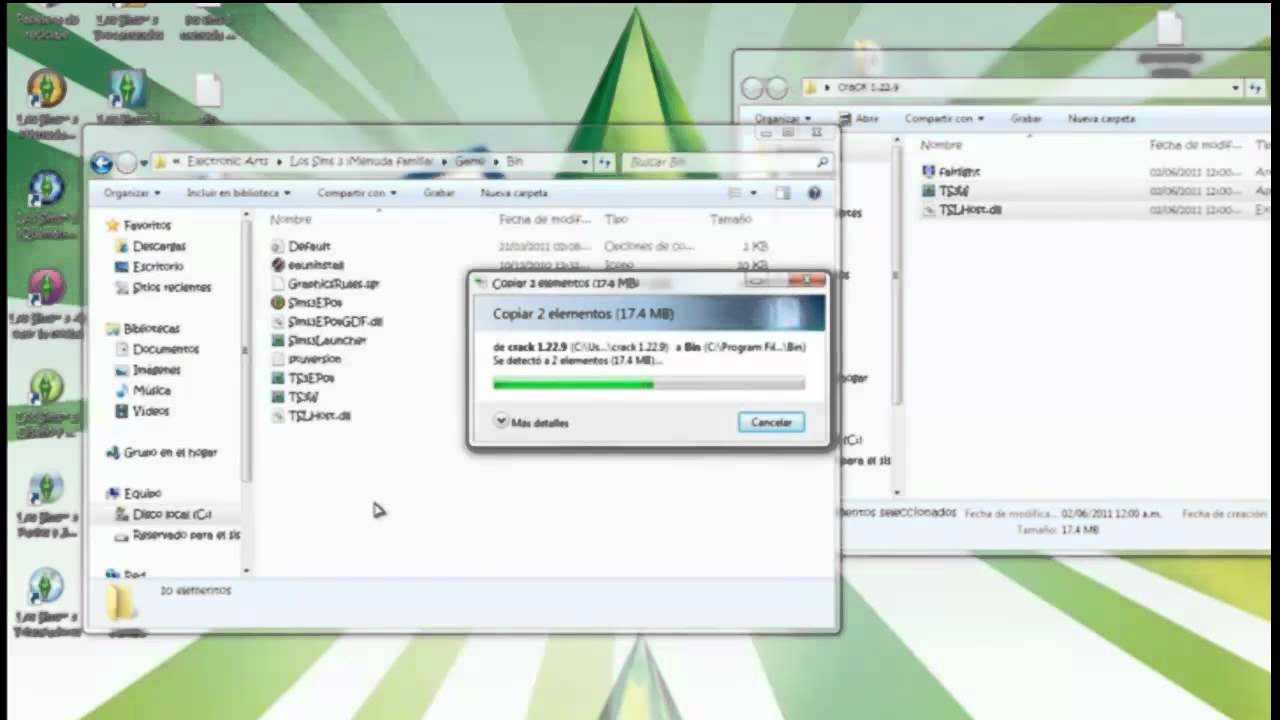Image resolution: width=1280 pixels, height=720 pixels.
Task: Click Game breadcrumb segment
Action: coord(469,161)
